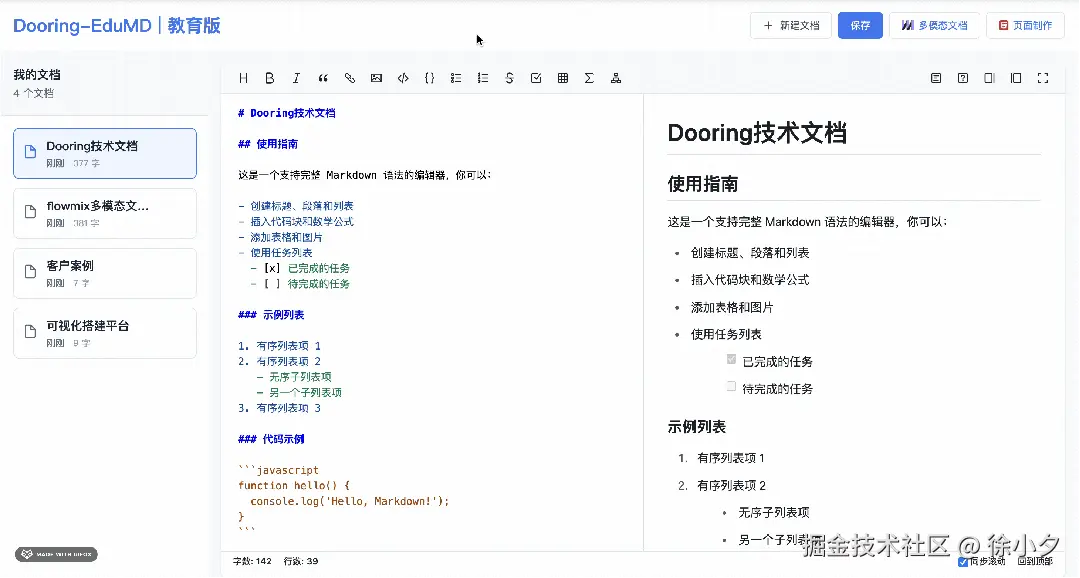Image resolution: width=1080 pixels, height=578 pixels.
Task: Open the Dooring技术文档 document
Action: pos(105,154)
